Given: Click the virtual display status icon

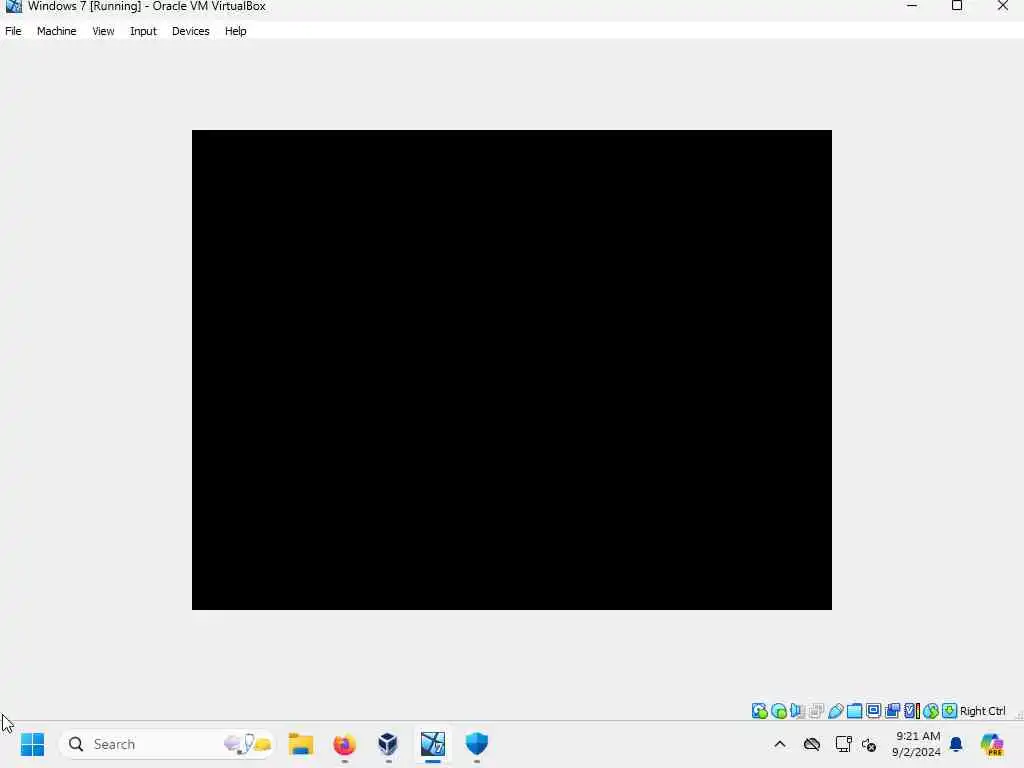Looking at the screenshot, I should click(873, 711).
